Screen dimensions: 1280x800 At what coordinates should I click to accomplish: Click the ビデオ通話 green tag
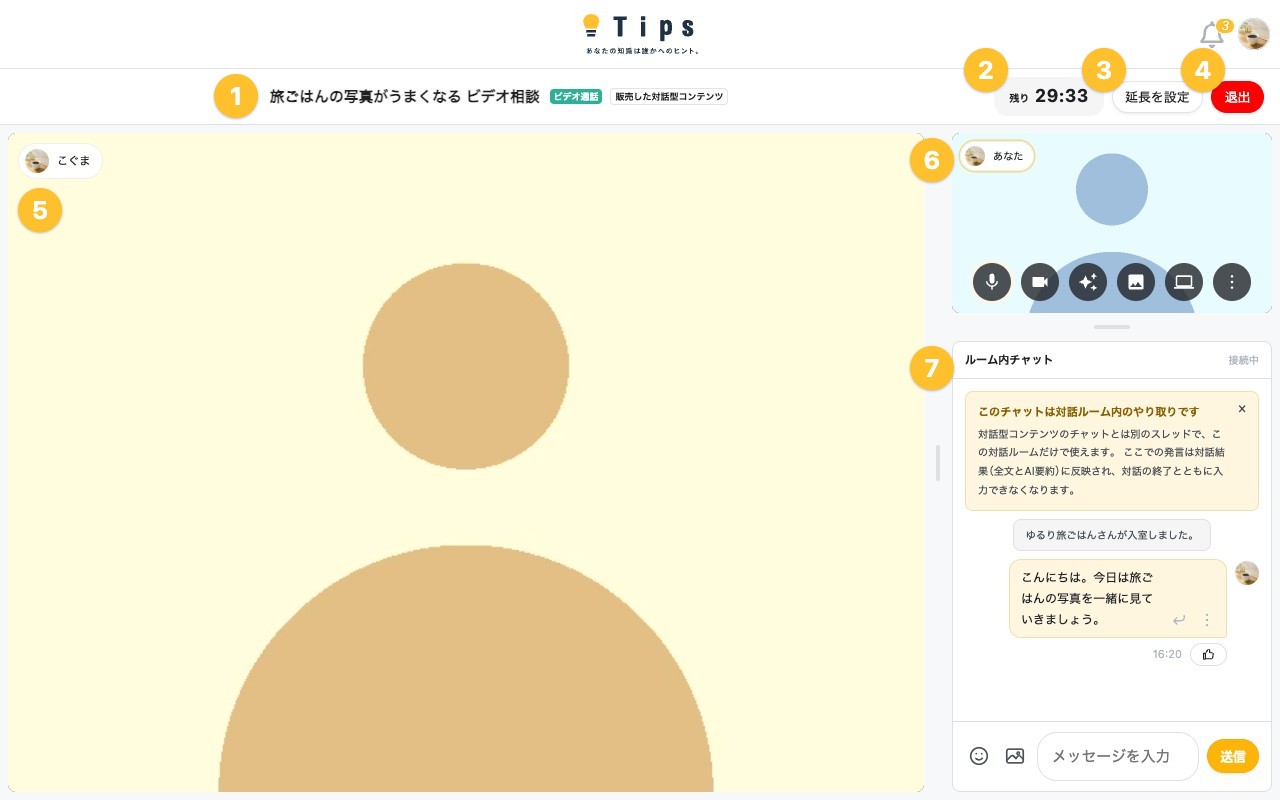point(576,97)
